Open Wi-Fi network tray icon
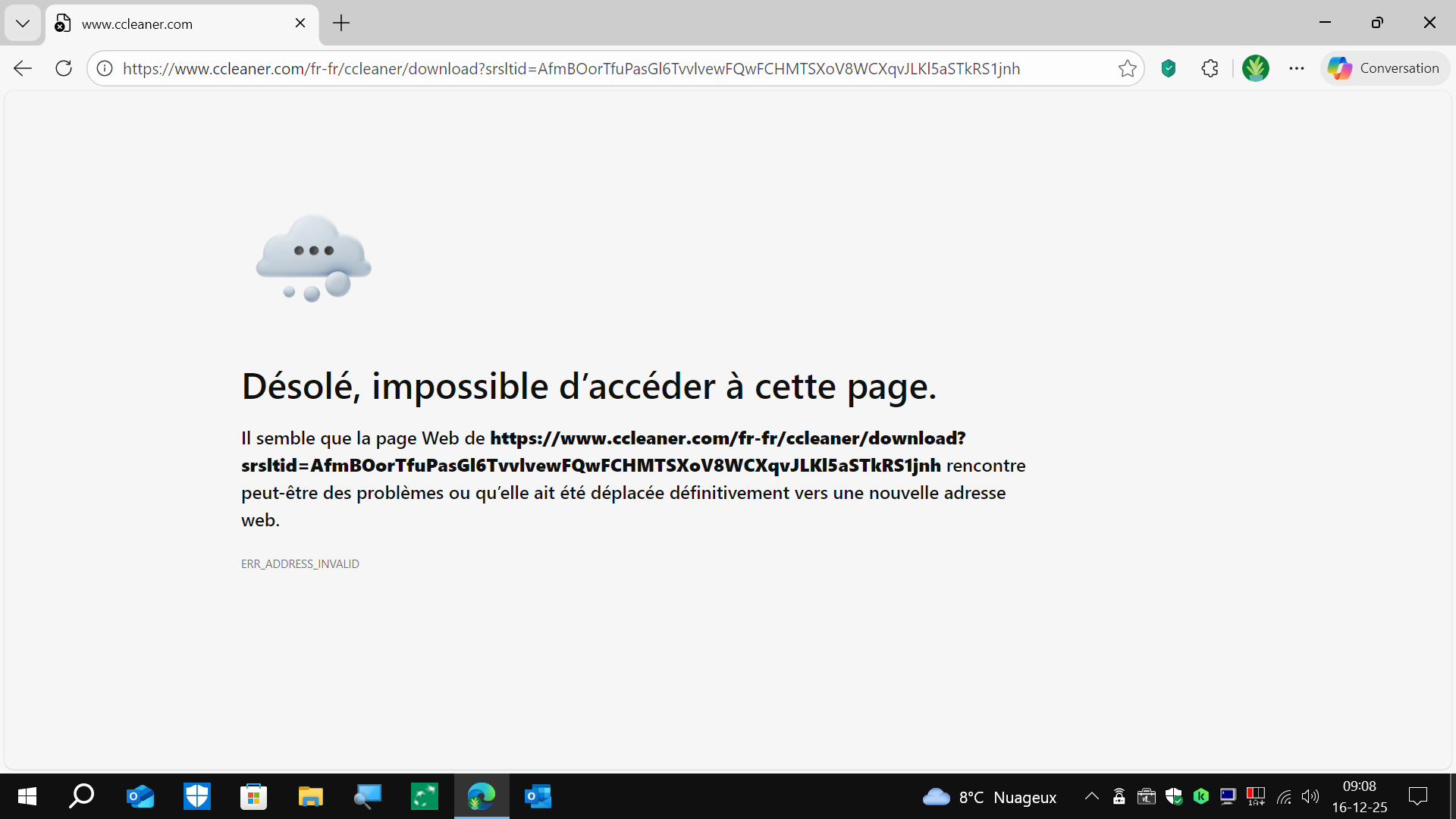 pos(1284,796)
